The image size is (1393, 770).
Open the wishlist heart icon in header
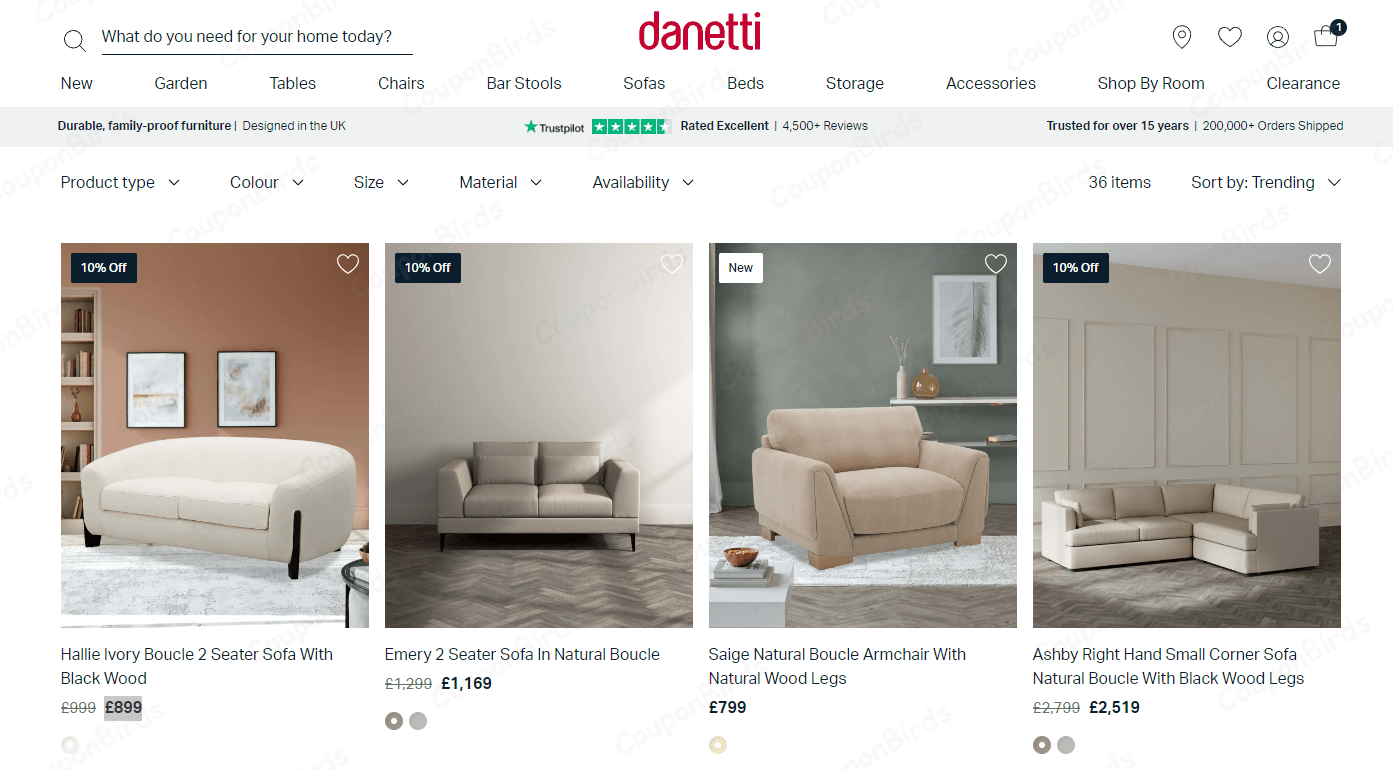[x=1230, y=37]
